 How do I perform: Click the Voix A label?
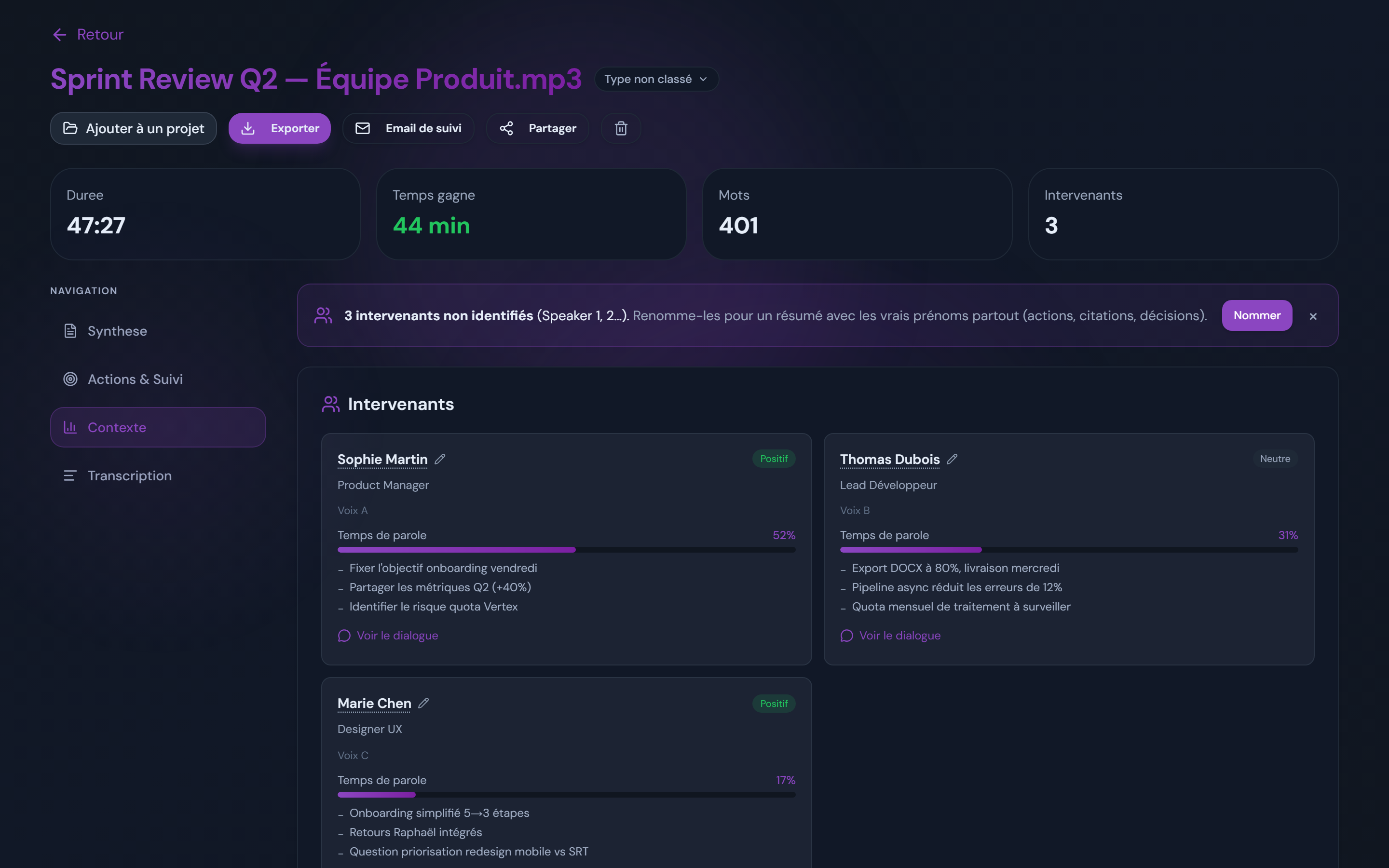click(x=353, y=510)
